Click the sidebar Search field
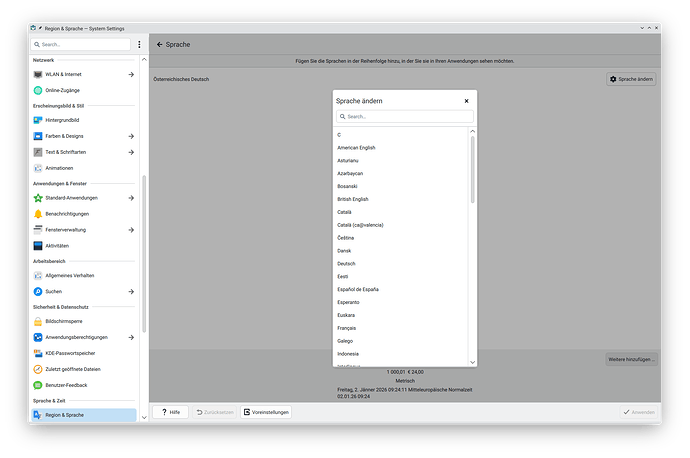 coord(81,44)
